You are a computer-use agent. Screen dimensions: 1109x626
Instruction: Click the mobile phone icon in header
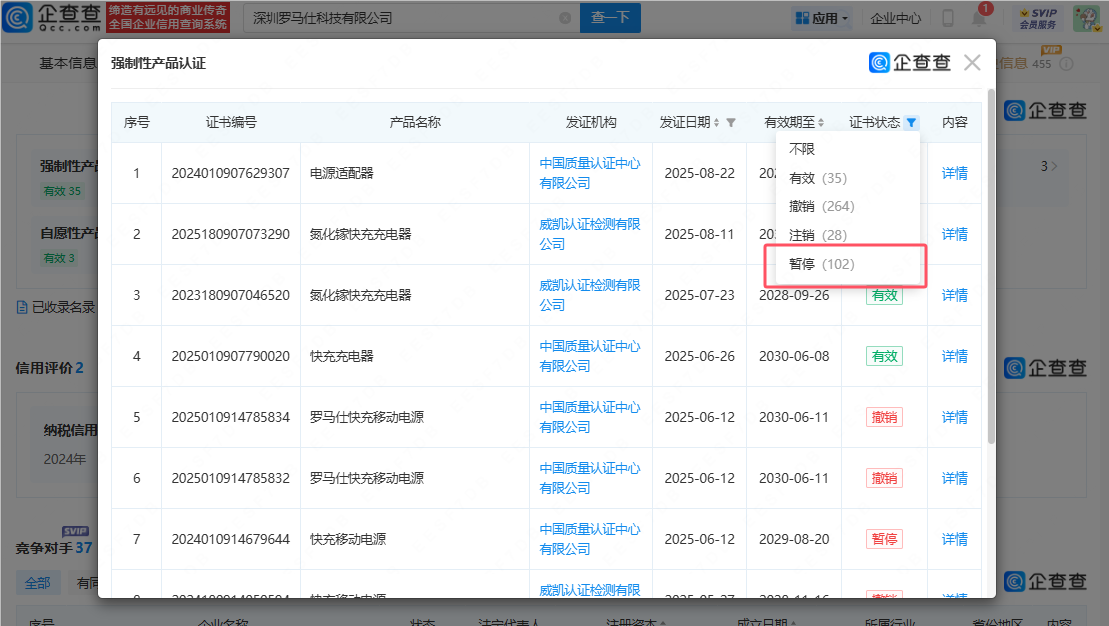click(947, 18)
